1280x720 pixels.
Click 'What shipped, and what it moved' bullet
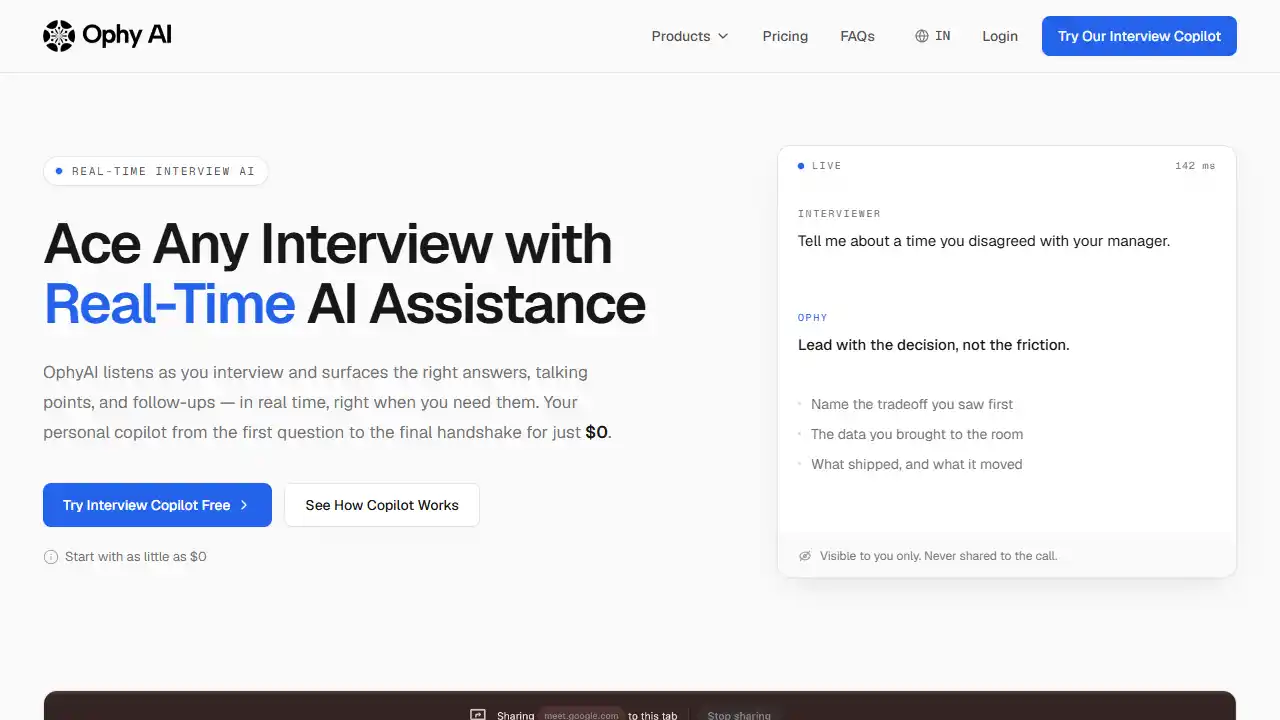(916, 464)
